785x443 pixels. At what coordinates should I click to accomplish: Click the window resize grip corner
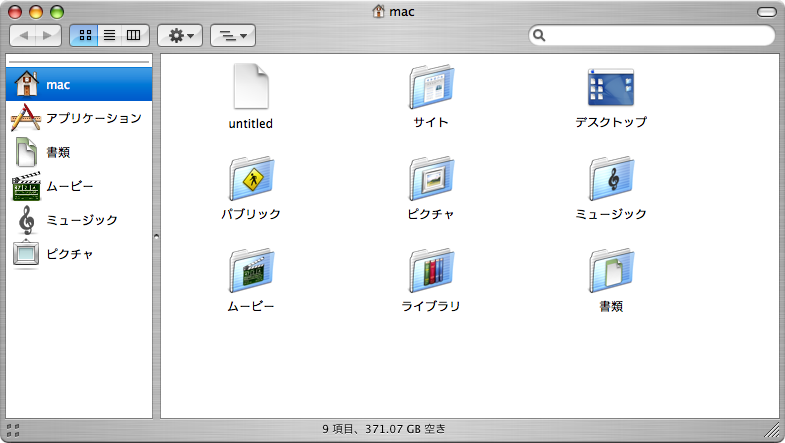(772, 430)
